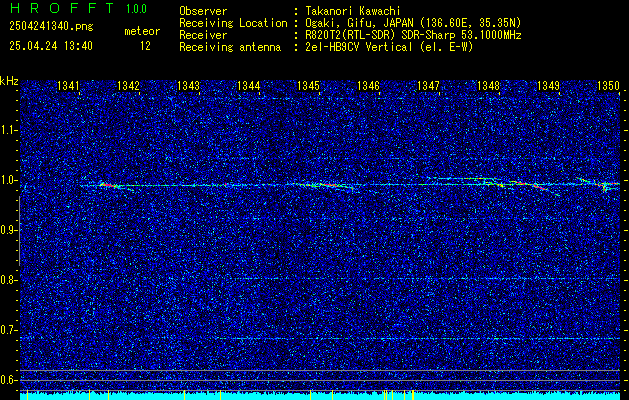This screenshot has height=400, width=629.
Task: Select the observer name Takanori Kawachi
Action: (353, 11)
